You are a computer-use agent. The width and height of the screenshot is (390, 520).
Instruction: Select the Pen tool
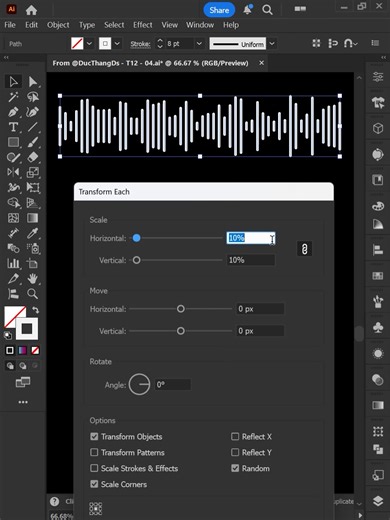click(x=13, y=112)
